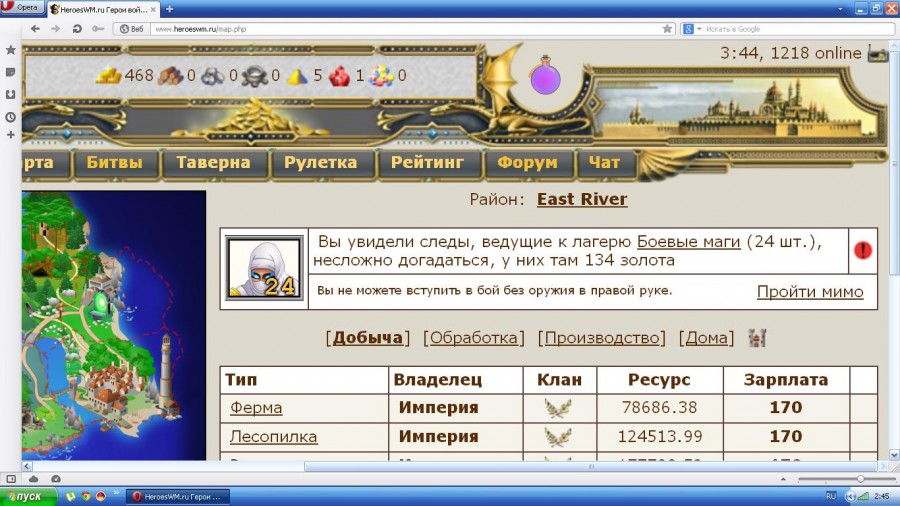900x506 pixels.
Task: Open the Bookmarks panel star in the sidebar
Action: pyautogui.click(x=10, y=50)
